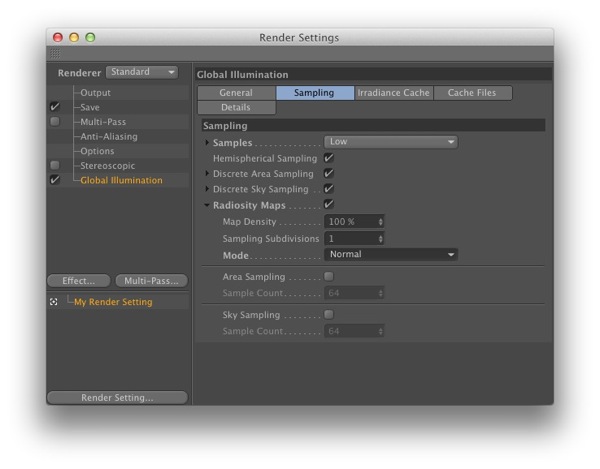This screenshot has width=600, height=469.
Task: Enable the Sky Sampling checkbox
Action: pyautogui.click(x=329, y=315)
